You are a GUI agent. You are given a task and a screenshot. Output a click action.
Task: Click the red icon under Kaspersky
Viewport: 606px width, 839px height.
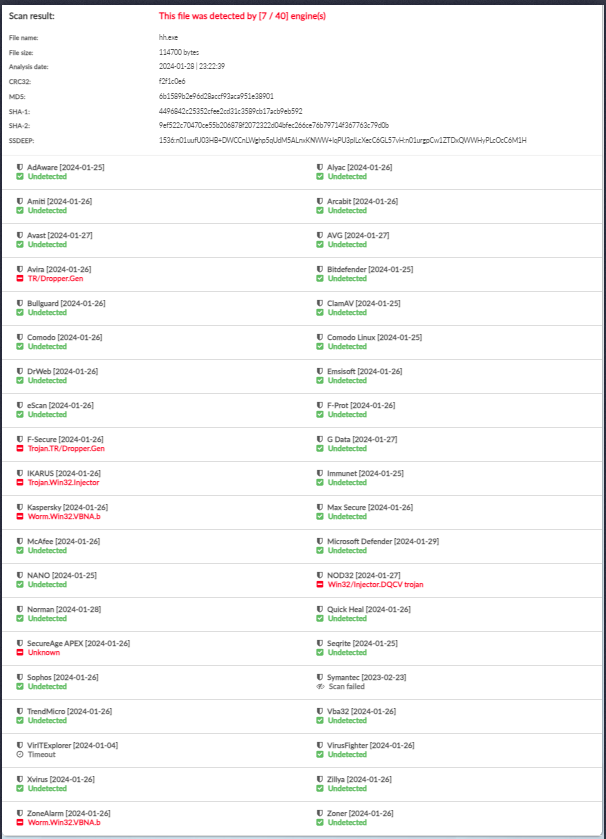(20, 516)
